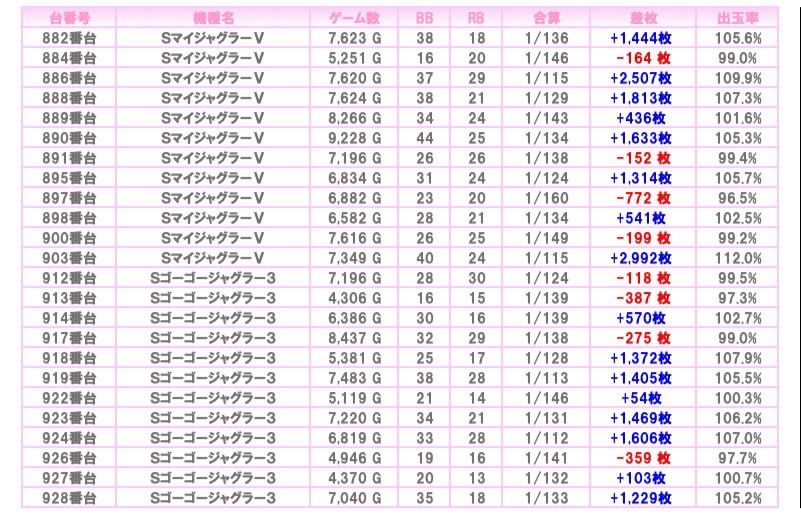Click BB count 44 in row 890番台

[425, 138]
